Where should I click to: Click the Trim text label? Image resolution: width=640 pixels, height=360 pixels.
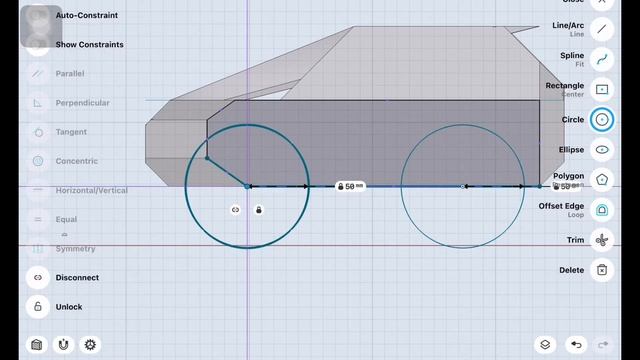coord(575,240)
